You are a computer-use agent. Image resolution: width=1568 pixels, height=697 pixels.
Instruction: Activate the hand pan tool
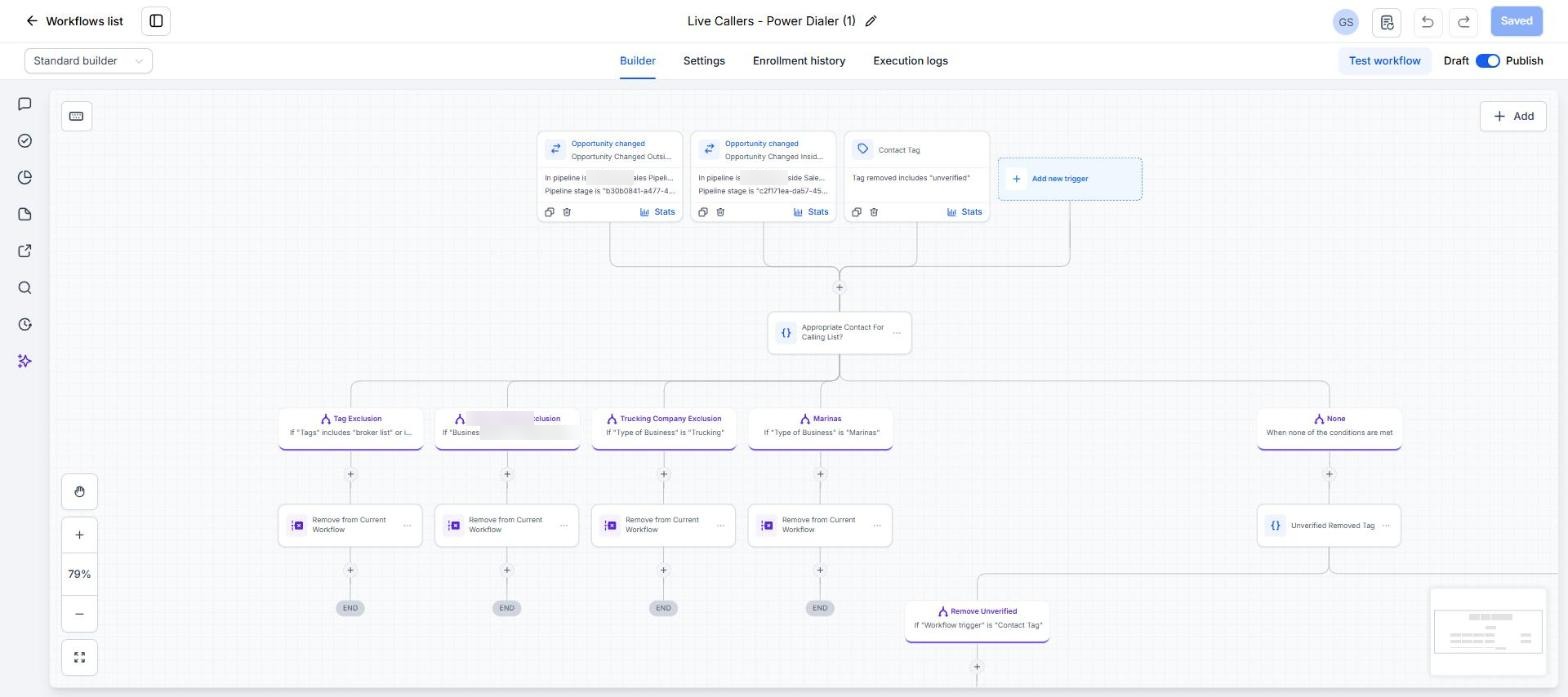tap(79, 491)
